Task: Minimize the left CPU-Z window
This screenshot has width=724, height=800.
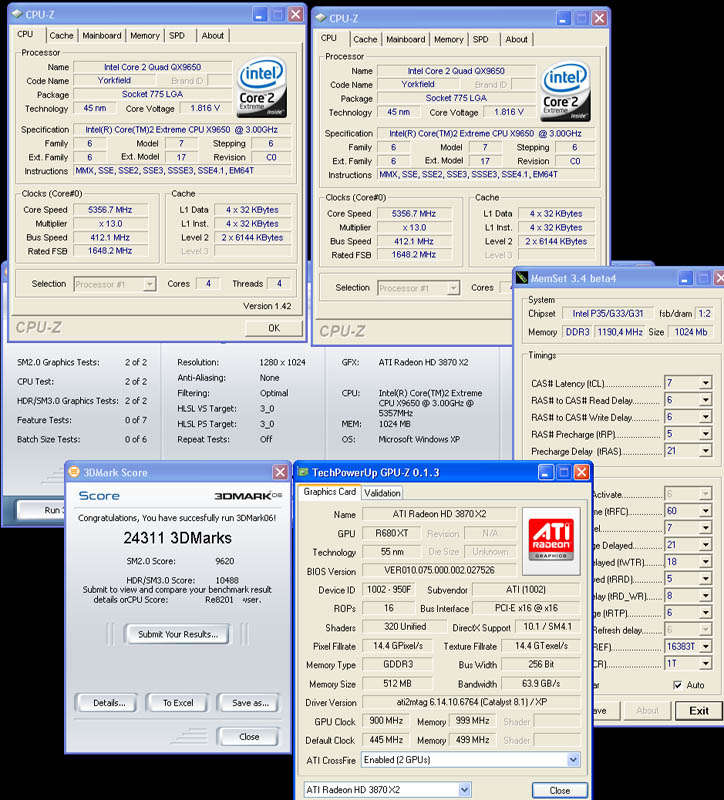Action: [259, 14]
